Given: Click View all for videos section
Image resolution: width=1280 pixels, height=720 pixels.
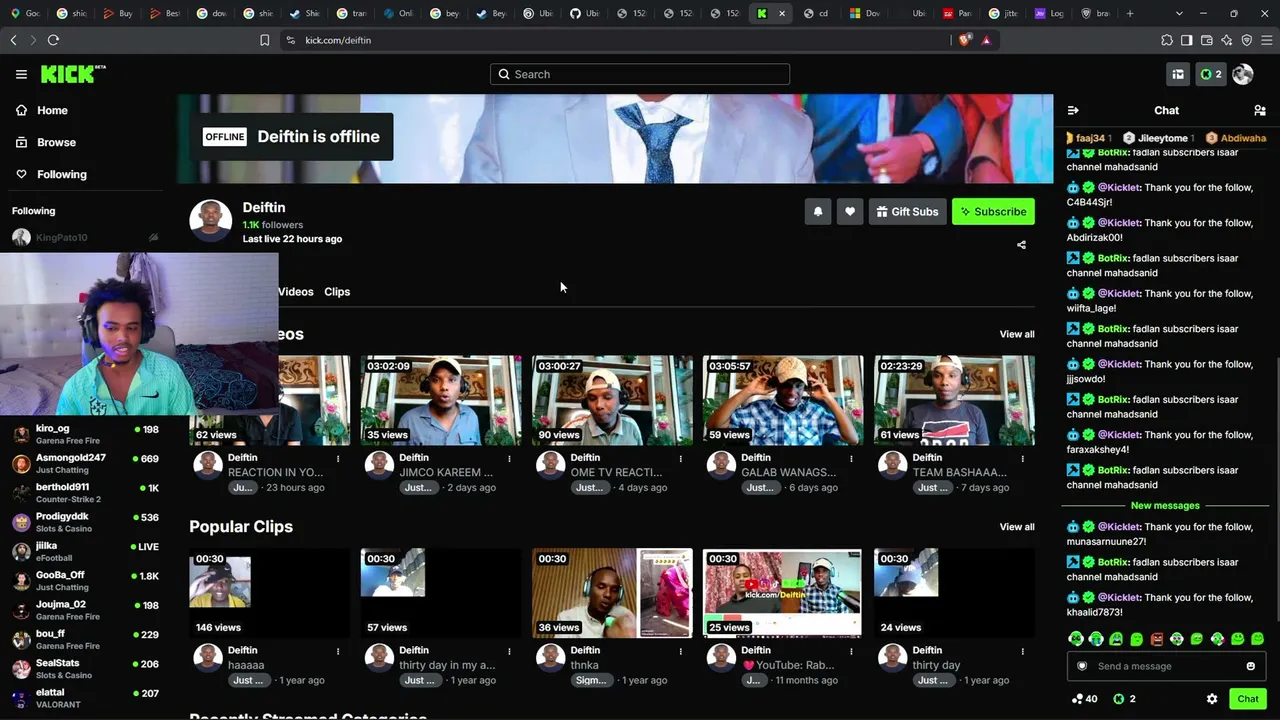Looking at the screenshot, I should 1017,334.
